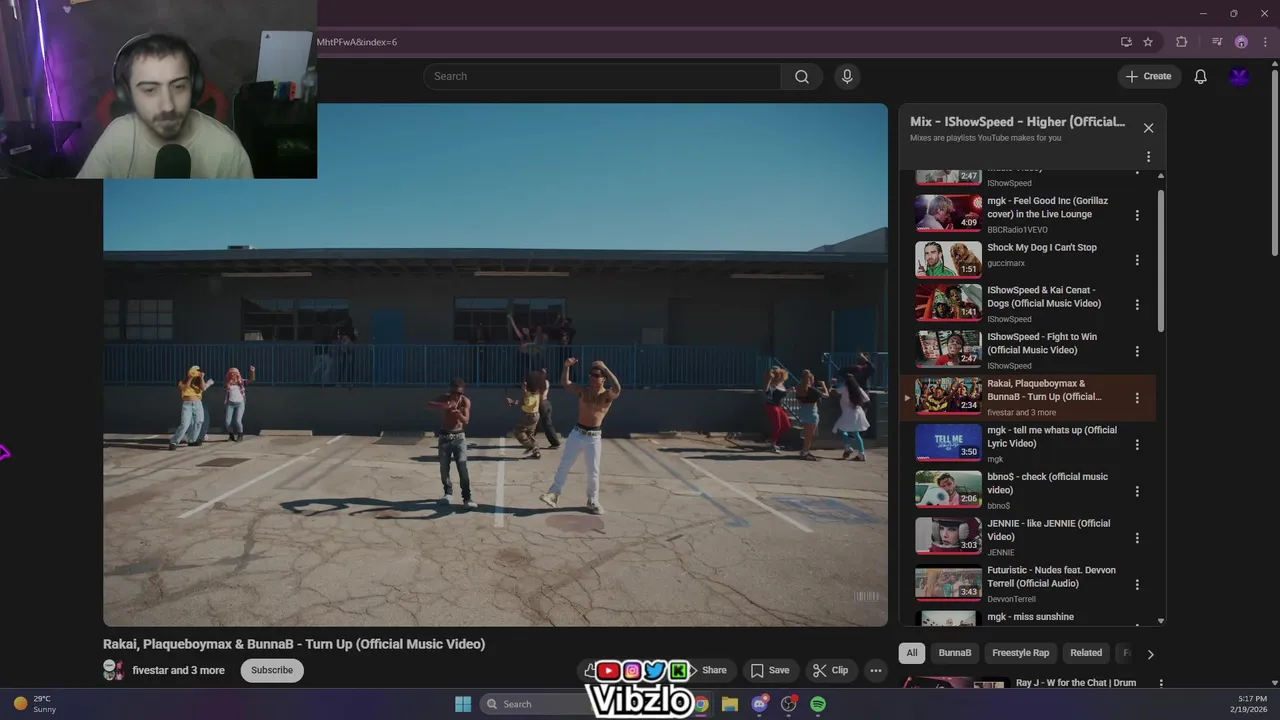The image size is (1280, 720).
Task: Click the Clip scissors button
Action: (x=830, y=670)
